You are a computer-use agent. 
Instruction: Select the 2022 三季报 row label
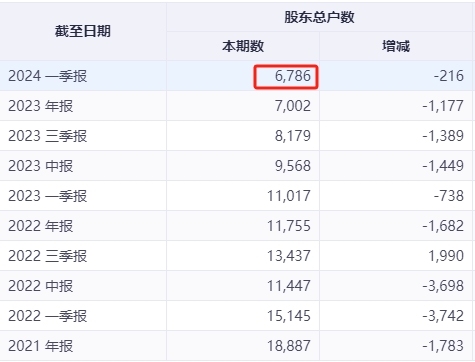[x=48, y=256]
